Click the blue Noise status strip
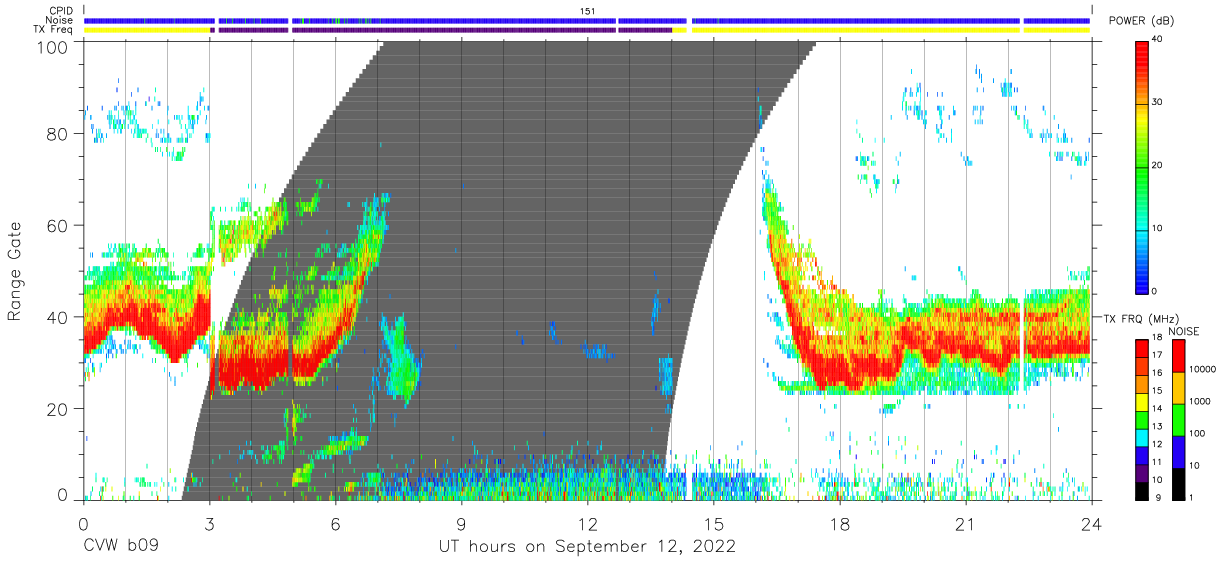 click(587, 20)
